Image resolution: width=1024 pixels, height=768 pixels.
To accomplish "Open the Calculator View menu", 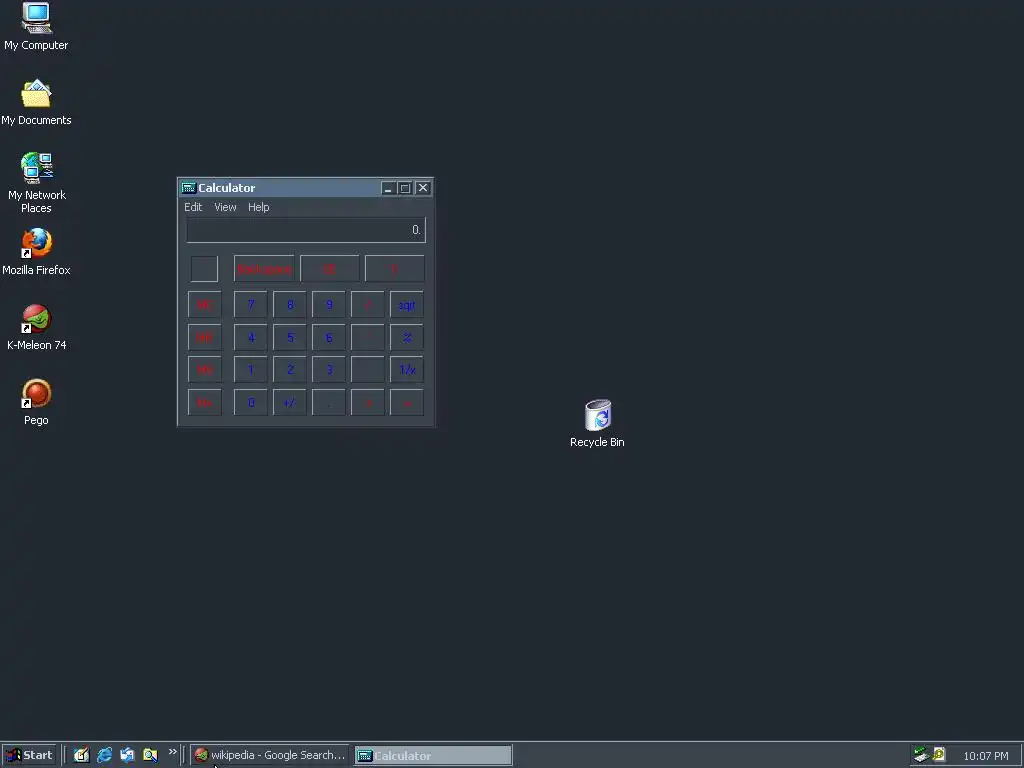I will [x=225, y=207].
